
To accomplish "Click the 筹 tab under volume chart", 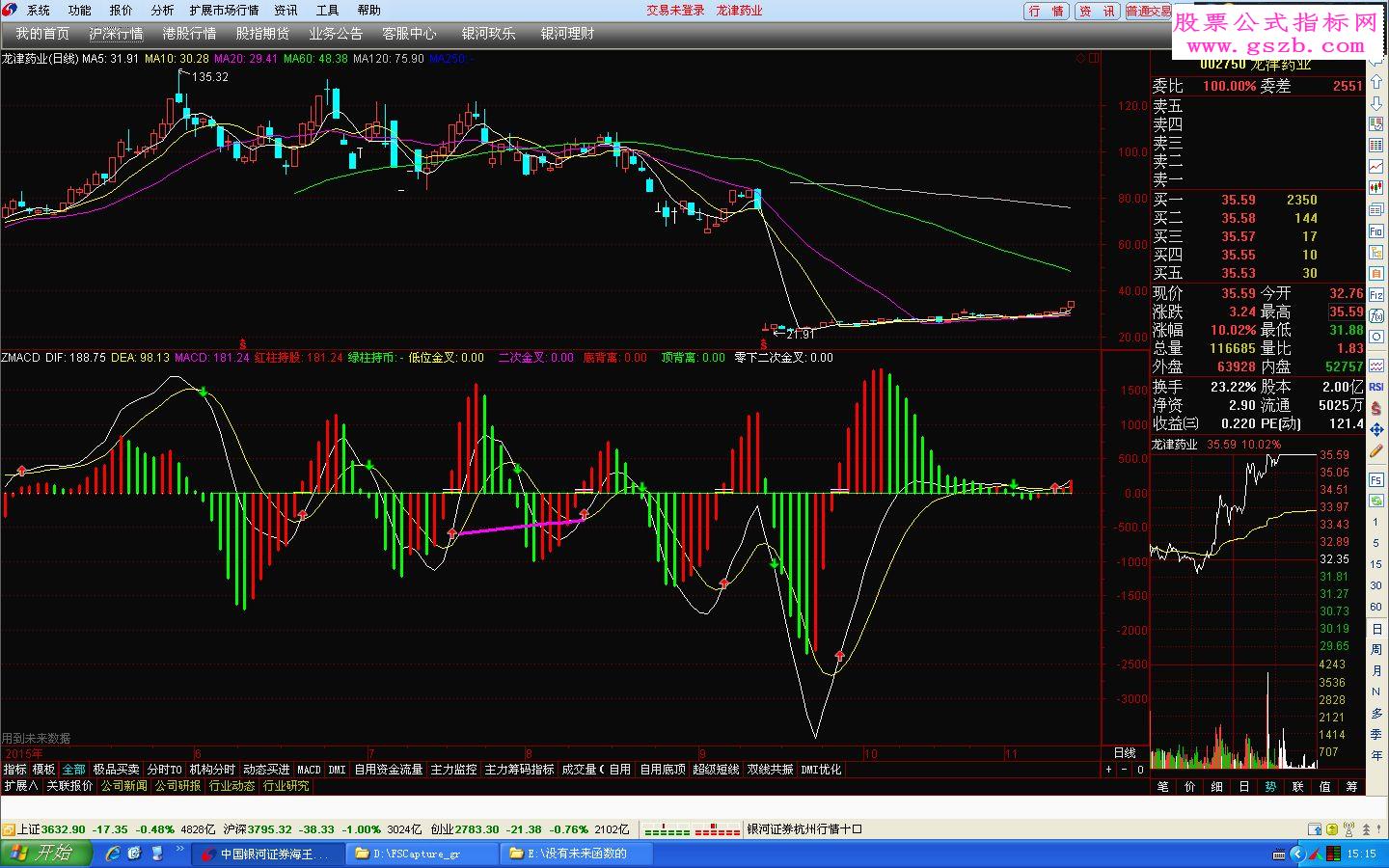I will tap(1351, 787).
